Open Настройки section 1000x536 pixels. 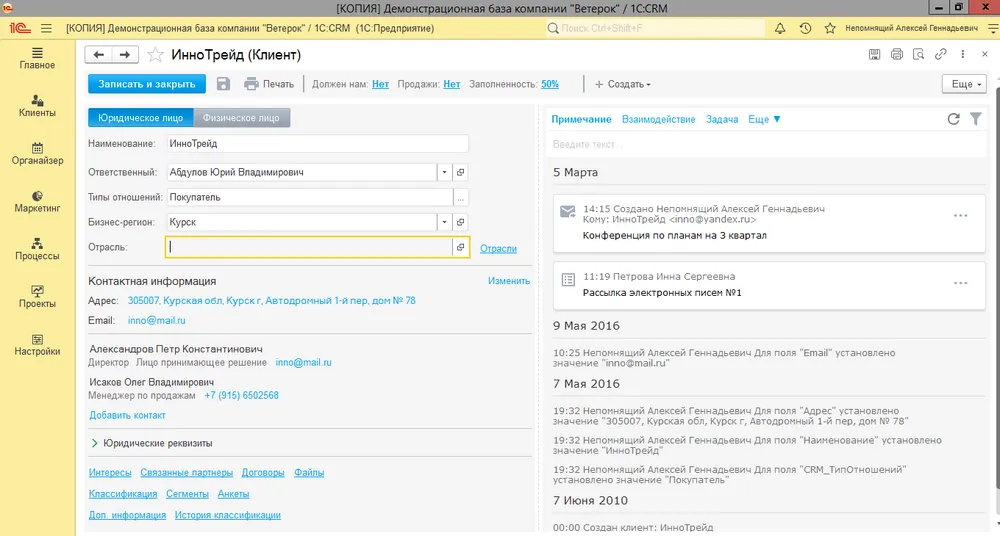(37, 345)
